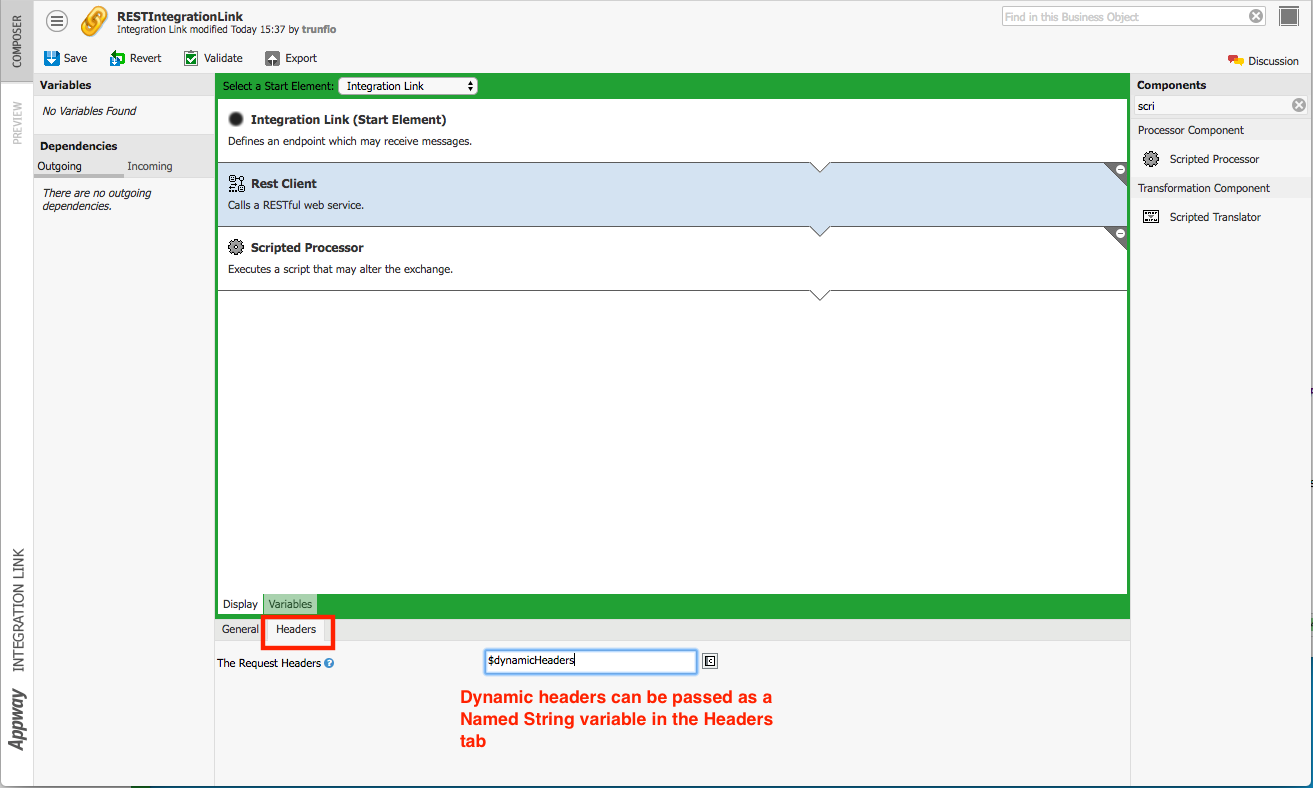Click the Dependencies panel header

tap(125, 146)
